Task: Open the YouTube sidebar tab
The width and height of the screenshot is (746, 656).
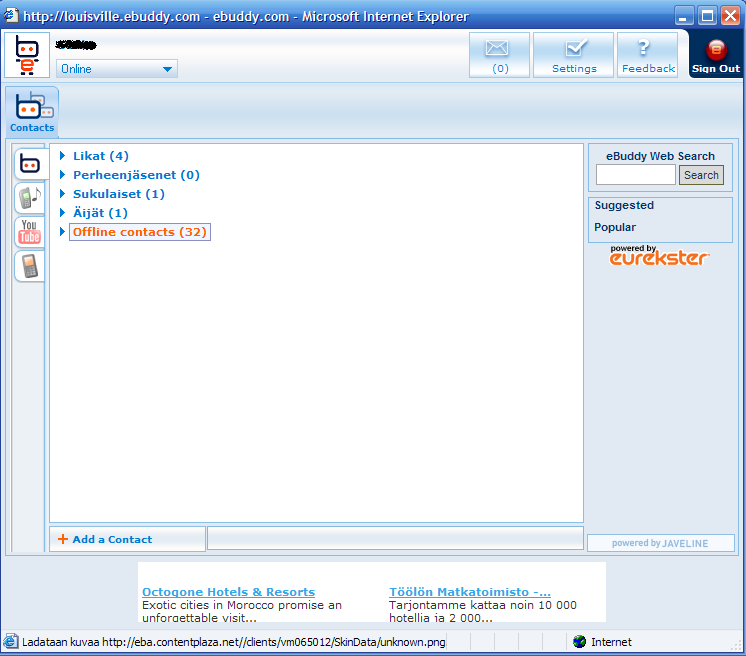Action: 29,232
